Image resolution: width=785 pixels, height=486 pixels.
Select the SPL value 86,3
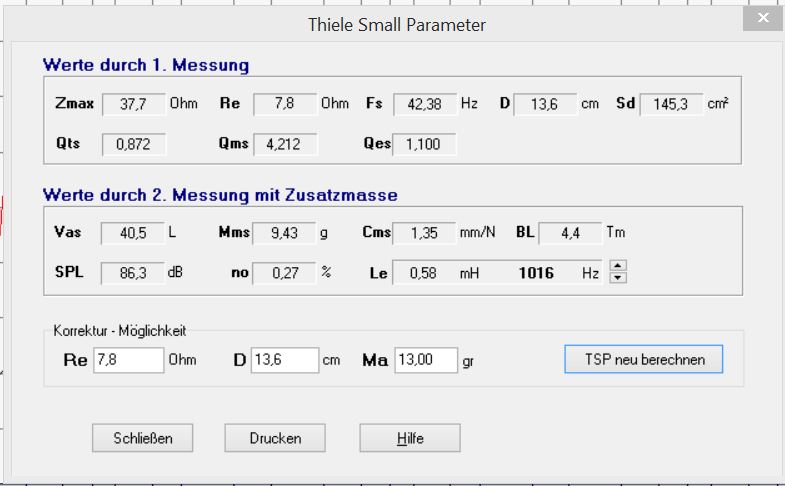coord(133,273)
